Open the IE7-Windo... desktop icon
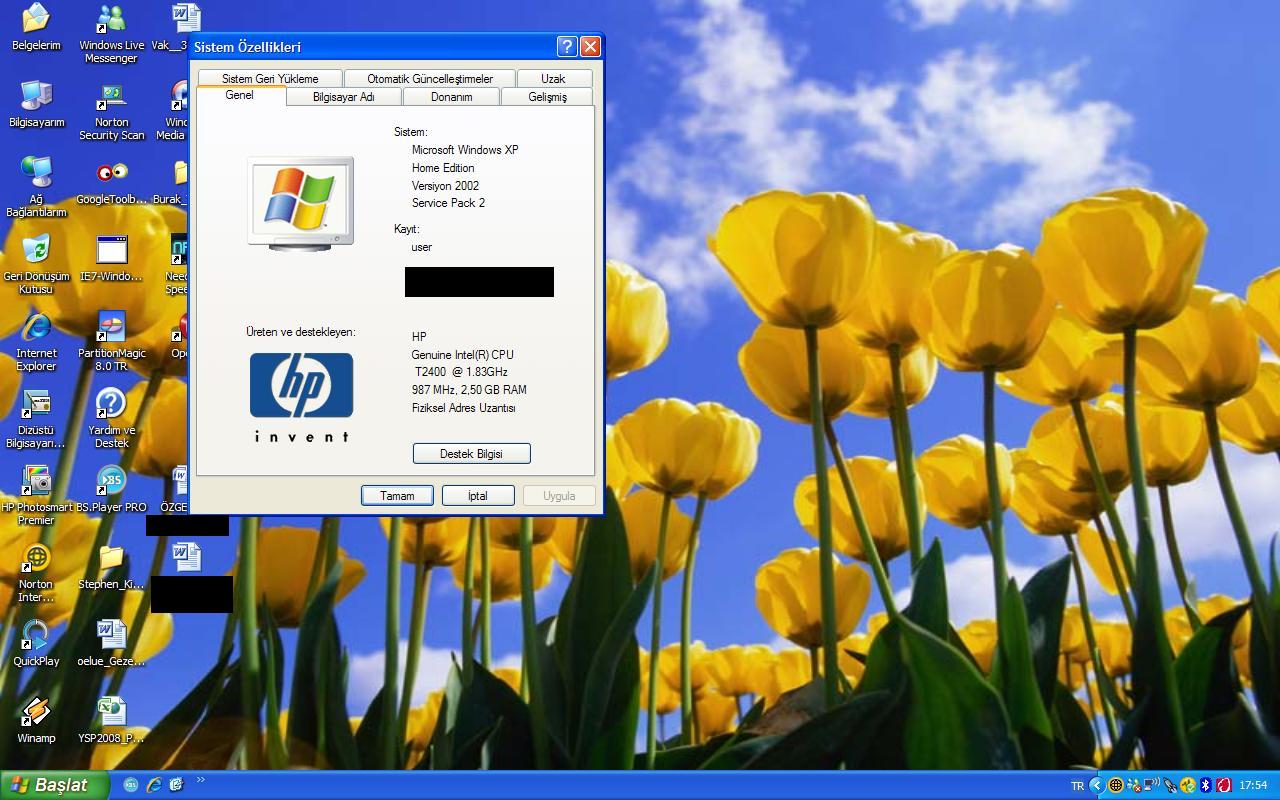This screenshot has height=800, width=1280. click(111, 258)
